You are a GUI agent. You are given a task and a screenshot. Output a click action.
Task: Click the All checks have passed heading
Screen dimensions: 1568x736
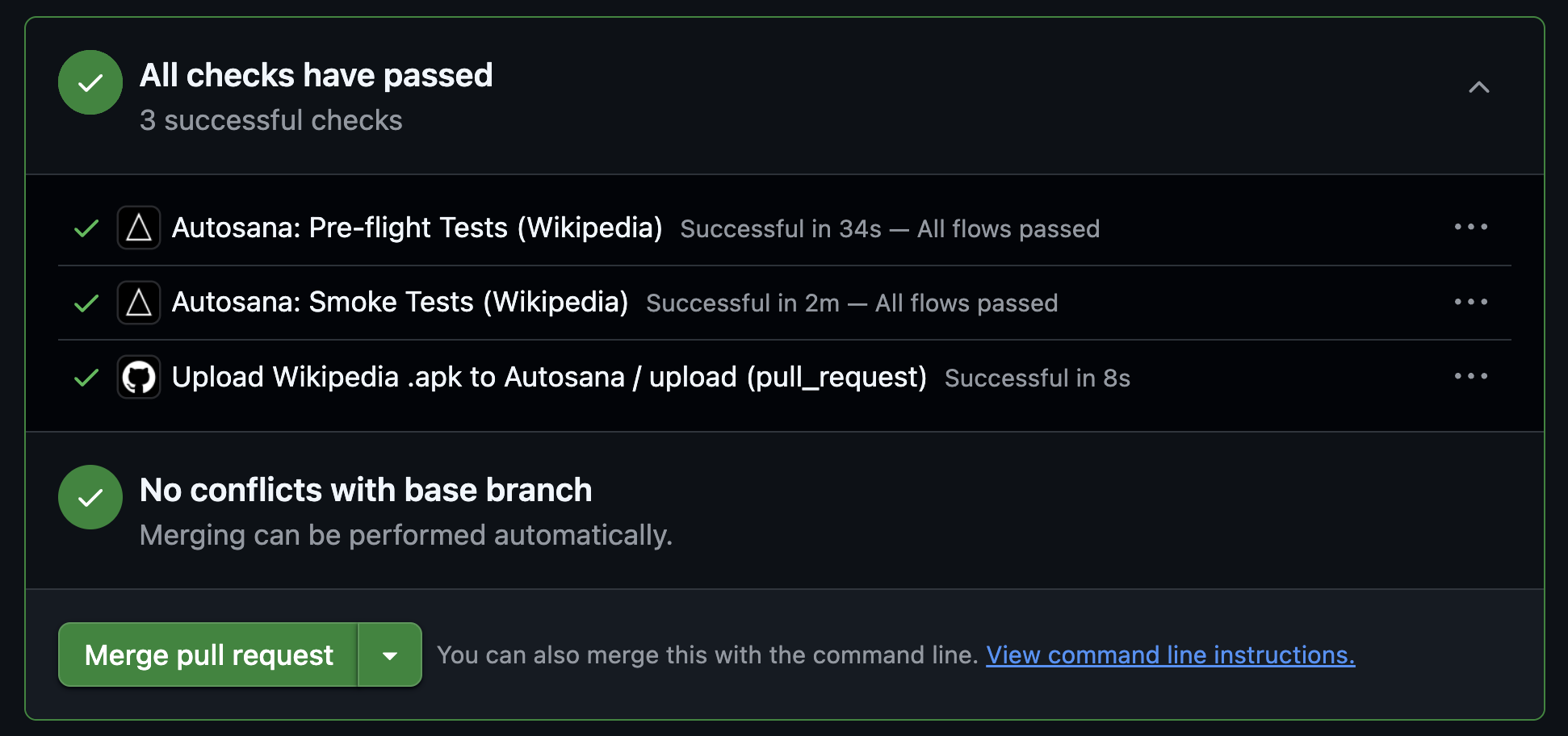click(x=317, y=75)
